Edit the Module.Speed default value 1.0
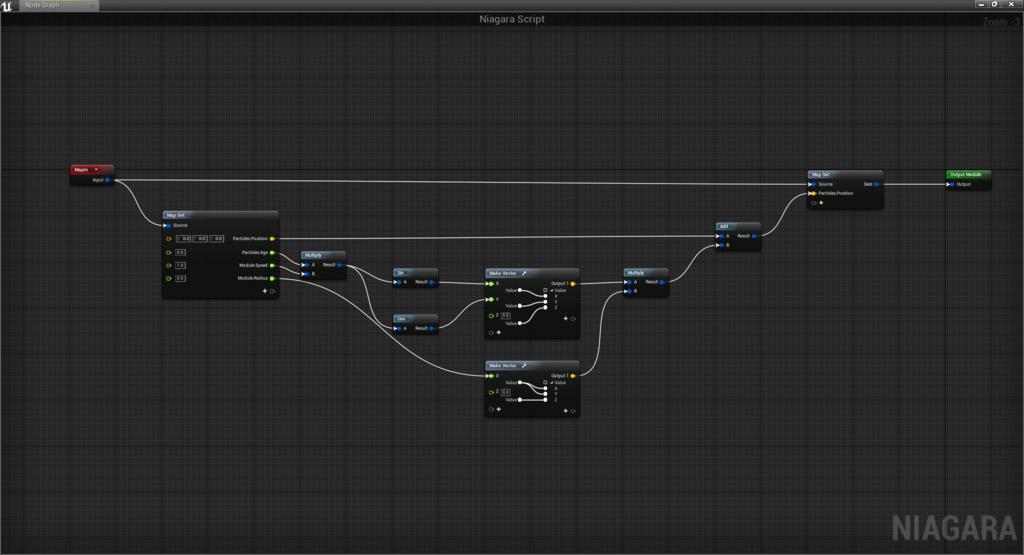This screenshot has height=555, width=1024. (180, 266)
